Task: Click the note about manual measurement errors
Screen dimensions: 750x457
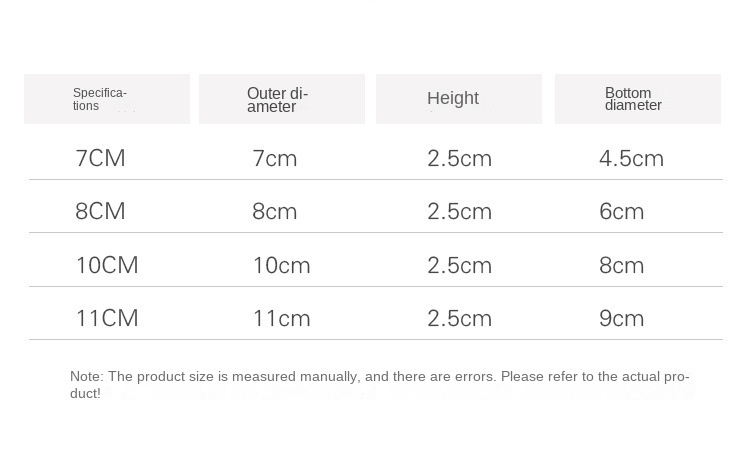Action: [380, 384]
